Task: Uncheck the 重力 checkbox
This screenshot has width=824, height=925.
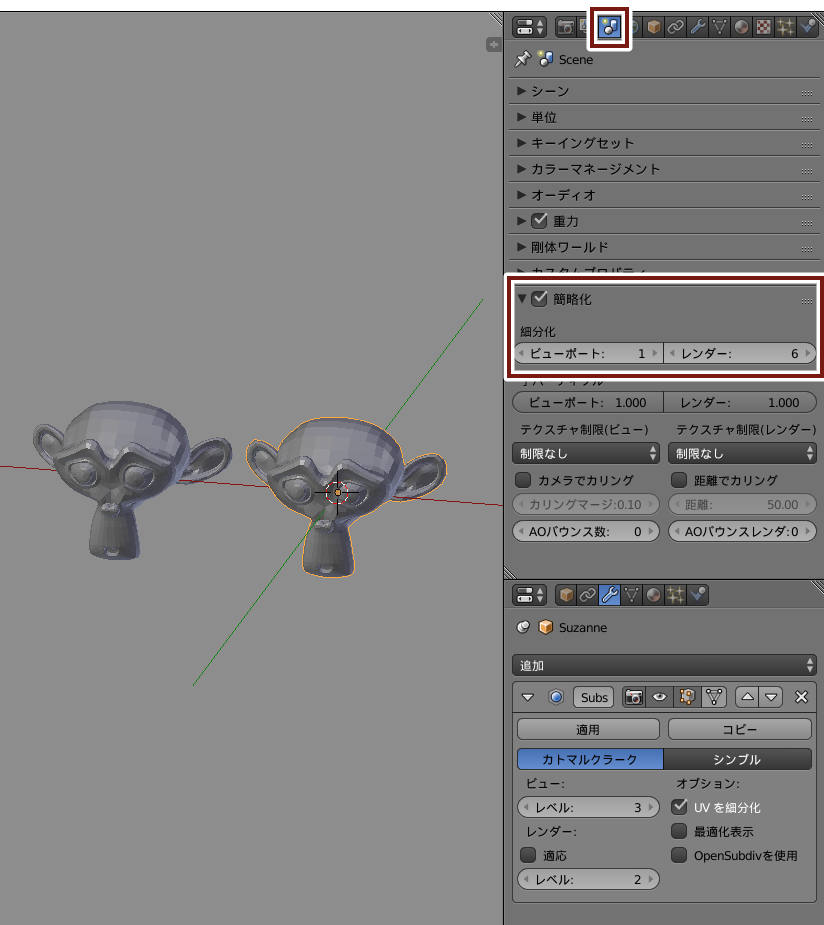Action: 539,221
